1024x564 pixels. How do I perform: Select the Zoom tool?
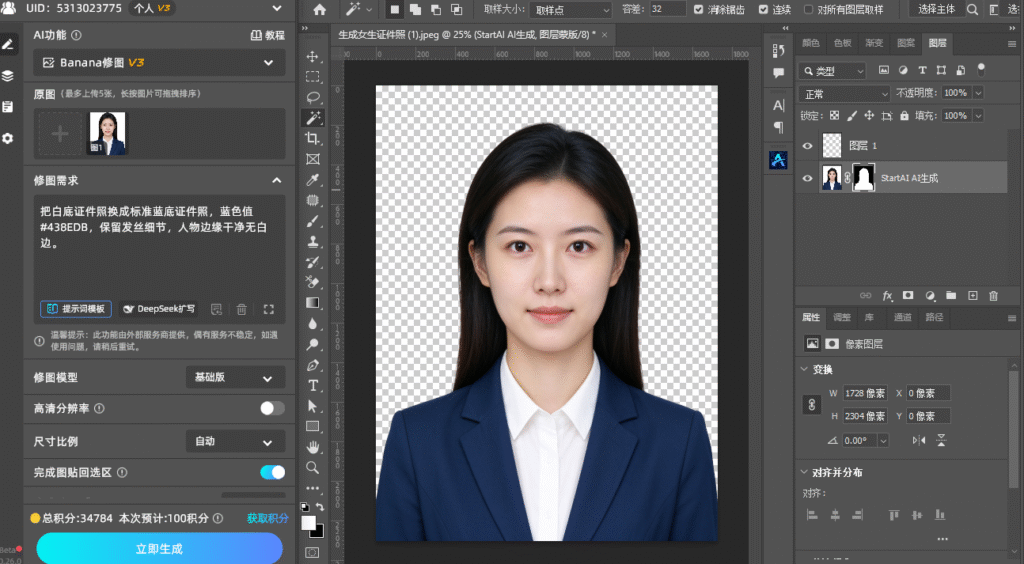pos(313,468)
